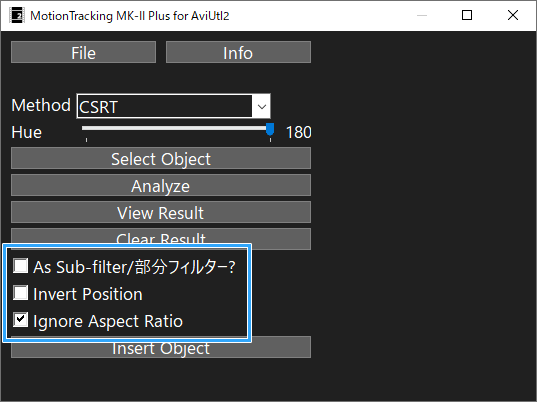Open the Info menu button
This screenshot has height=402, width=537.
point(238,52)
